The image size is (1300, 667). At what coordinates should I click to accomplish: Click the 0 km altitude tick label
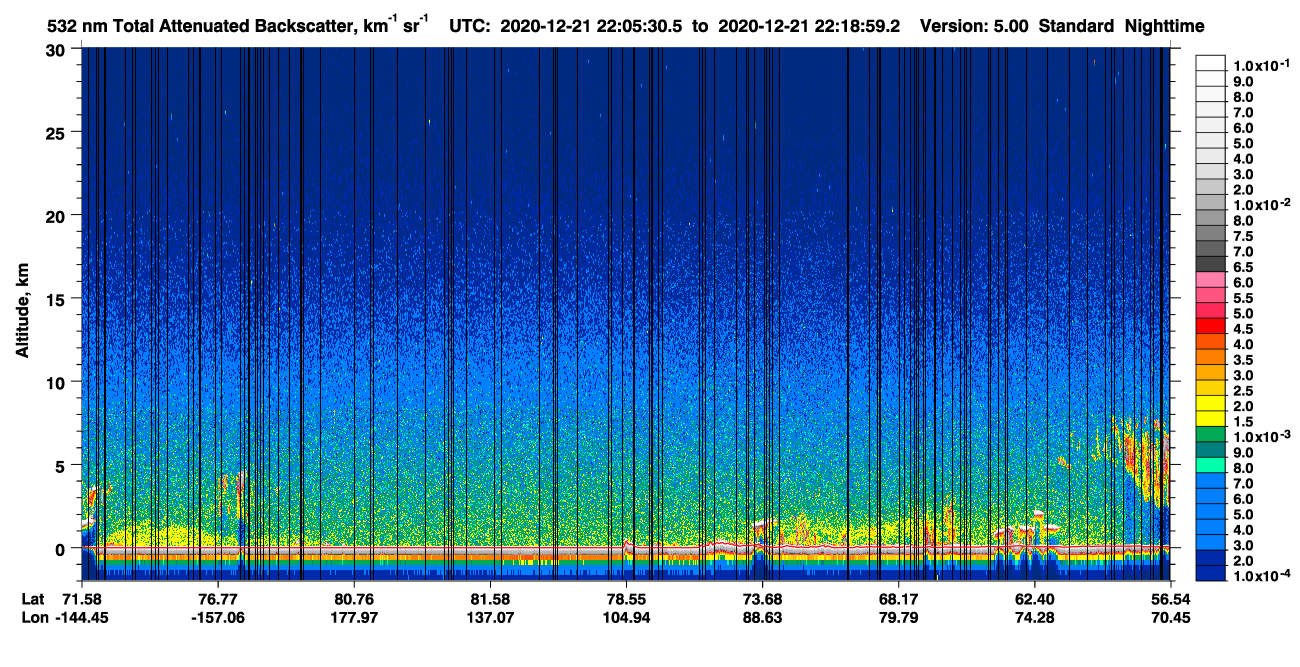(x=64, y=548)
